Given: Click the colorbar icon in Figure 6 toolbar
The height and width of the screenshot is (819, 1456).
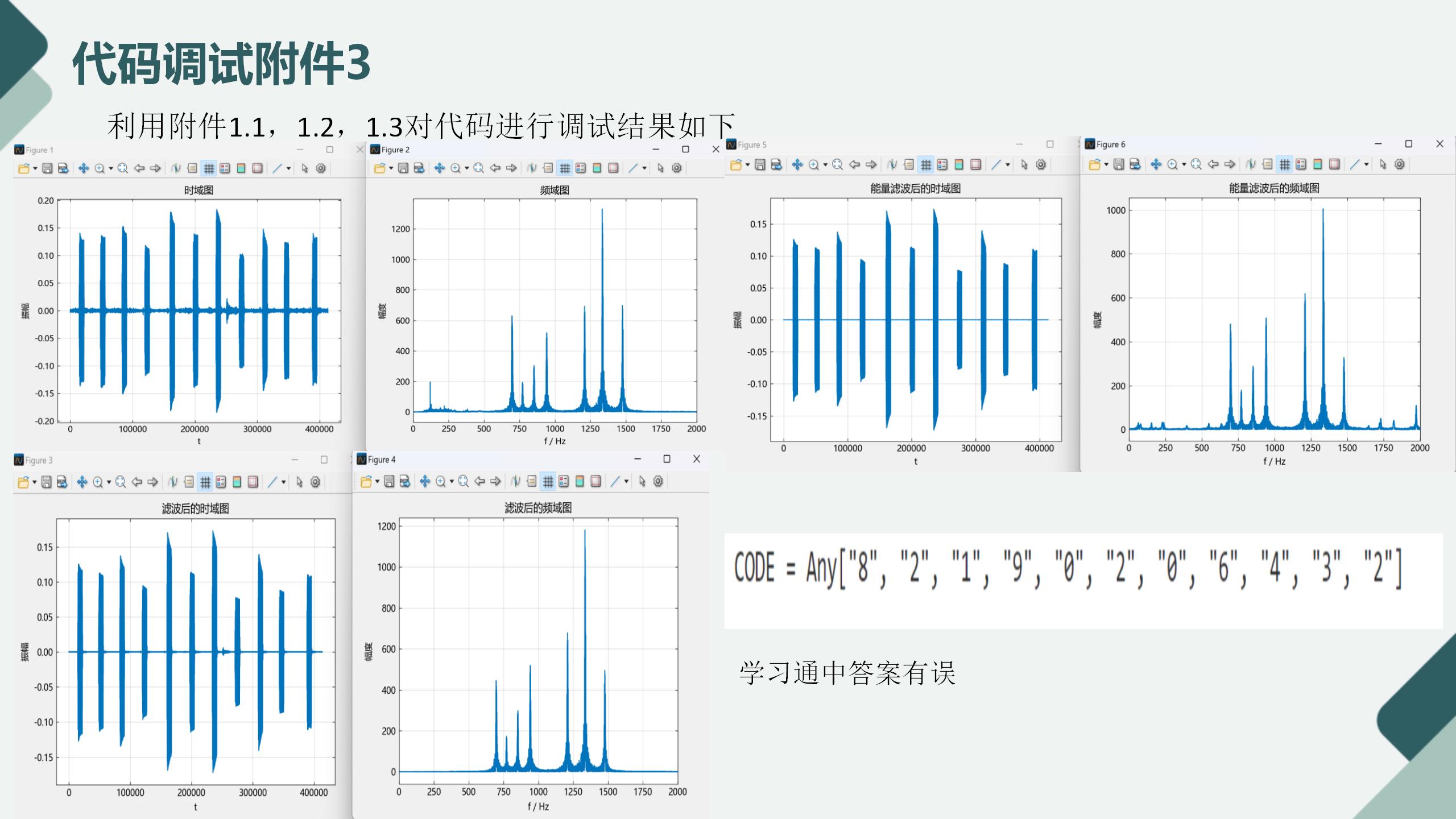Looking at the screenshot, I should click(1317, 164).
